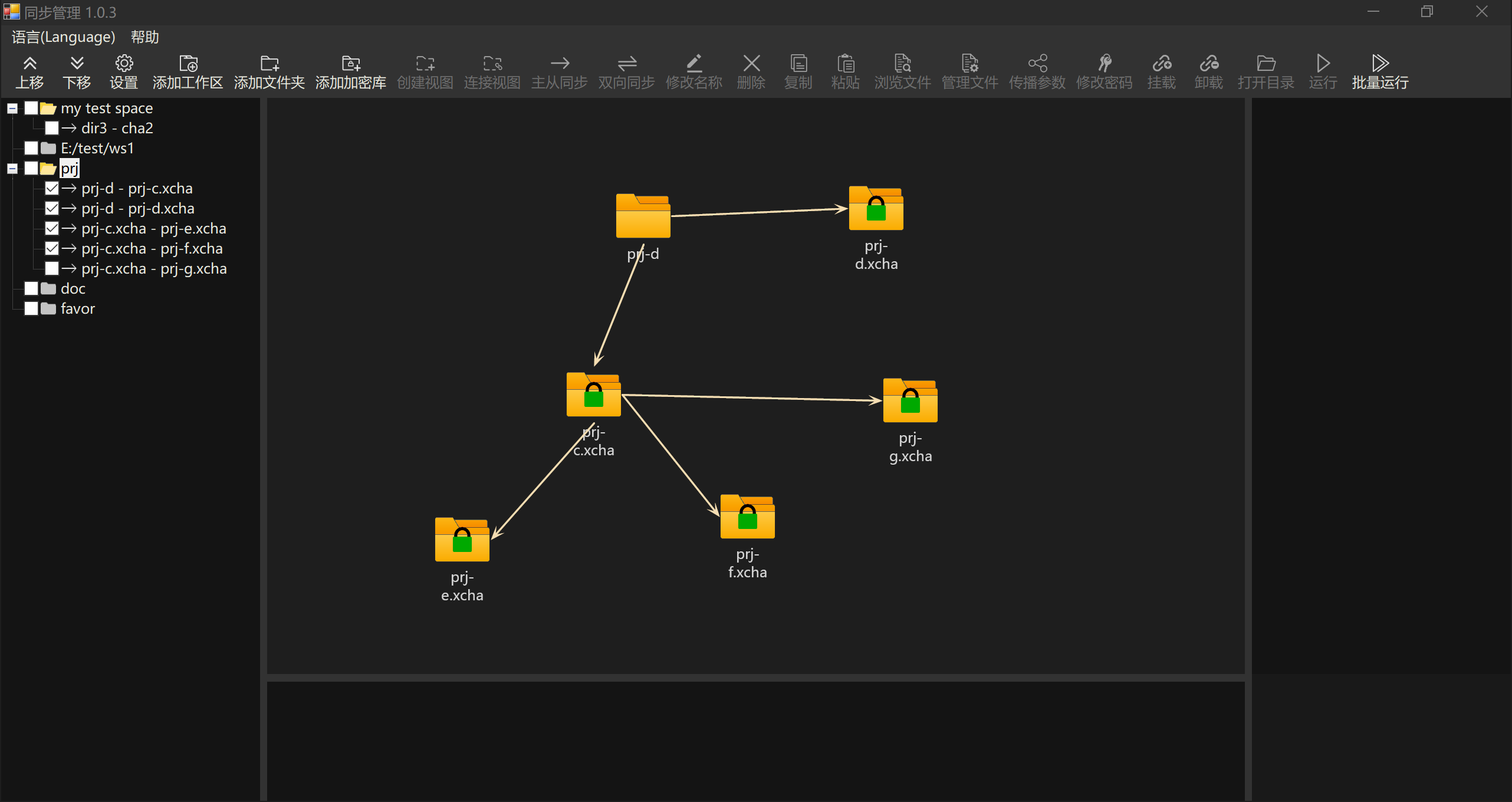1512x802 pixels.
Task: Select the E:/test/ws1 tree item
Action: (x=97, y=148)
